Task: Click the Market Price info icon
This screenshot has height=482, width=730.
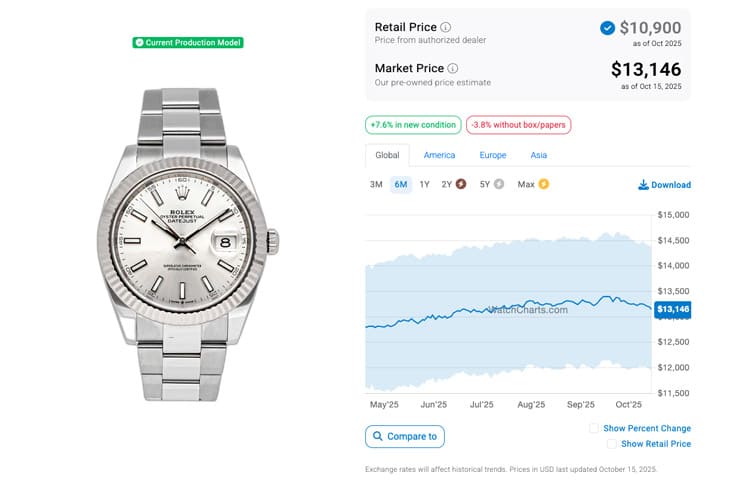Action: (x=451, y=68)
